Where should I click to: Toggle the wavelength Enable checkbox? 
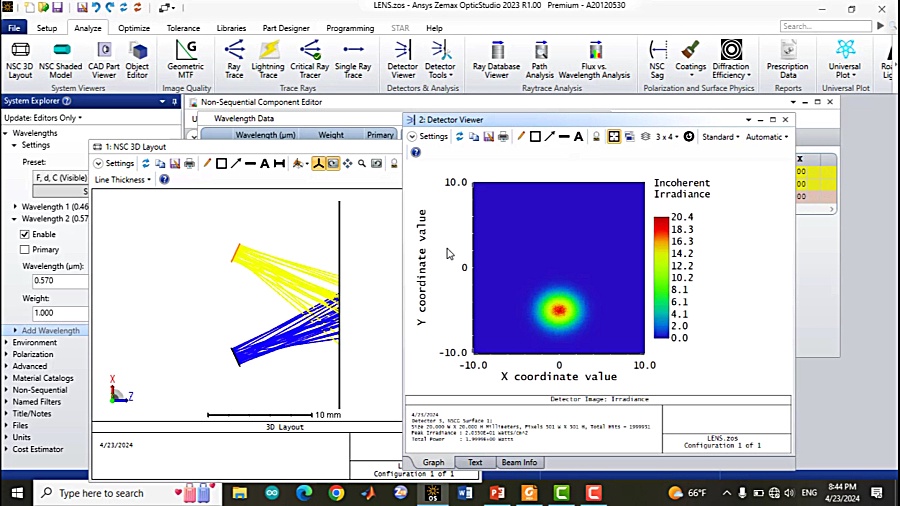(x=24, y=234)
